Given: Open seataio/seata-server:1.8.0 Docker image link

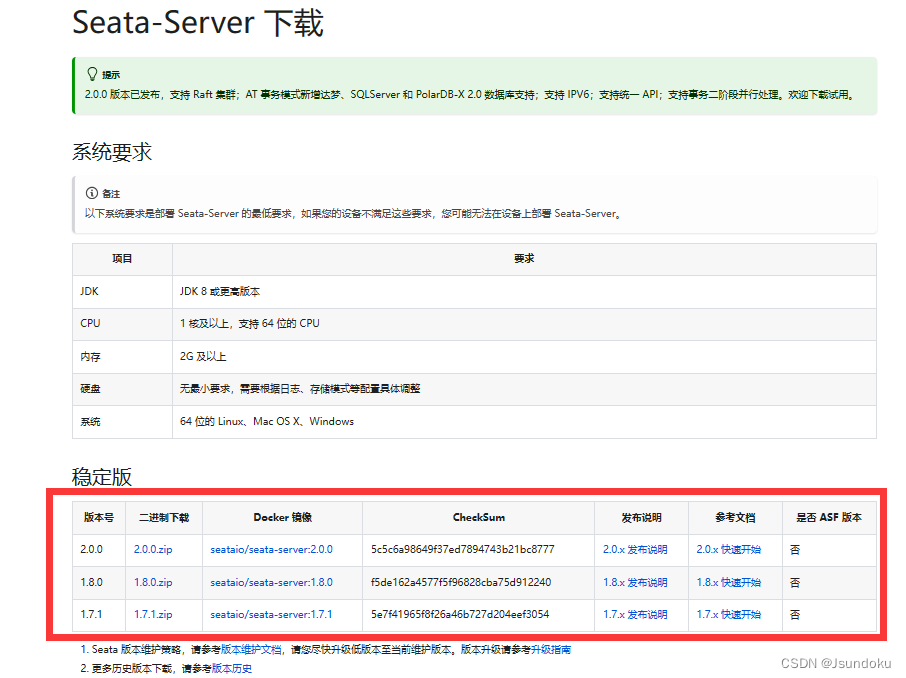Looking at the screenshot, I should pyautogui.click(x=272, y=583).
